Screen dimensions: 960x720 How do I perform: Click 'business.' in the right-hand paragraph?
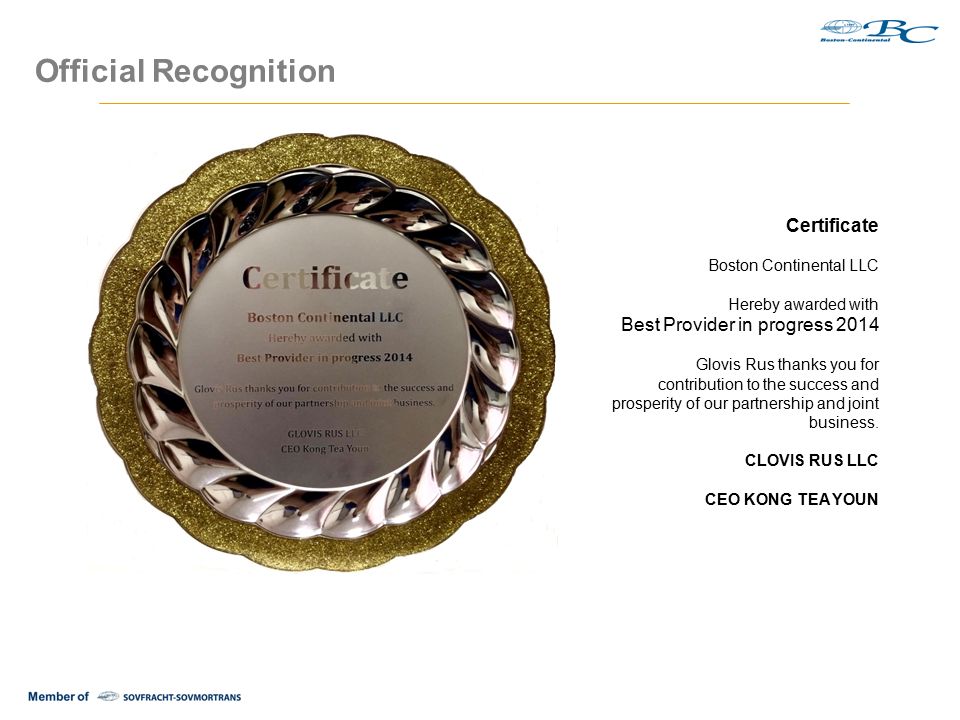click(843, 422)
